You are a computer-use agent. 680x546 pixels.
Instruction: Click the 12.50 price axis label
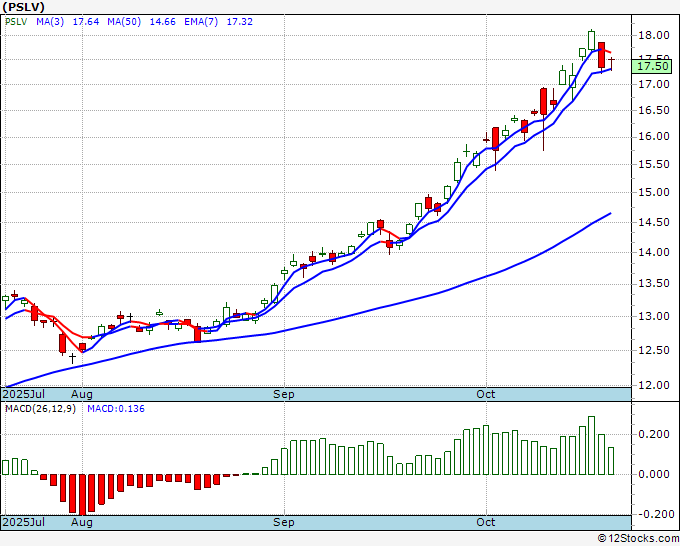[654, 350]
